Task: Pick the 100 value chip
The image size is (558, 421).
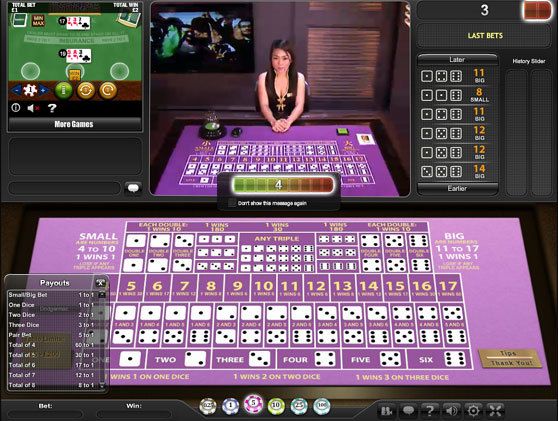Action: point(322,406)
